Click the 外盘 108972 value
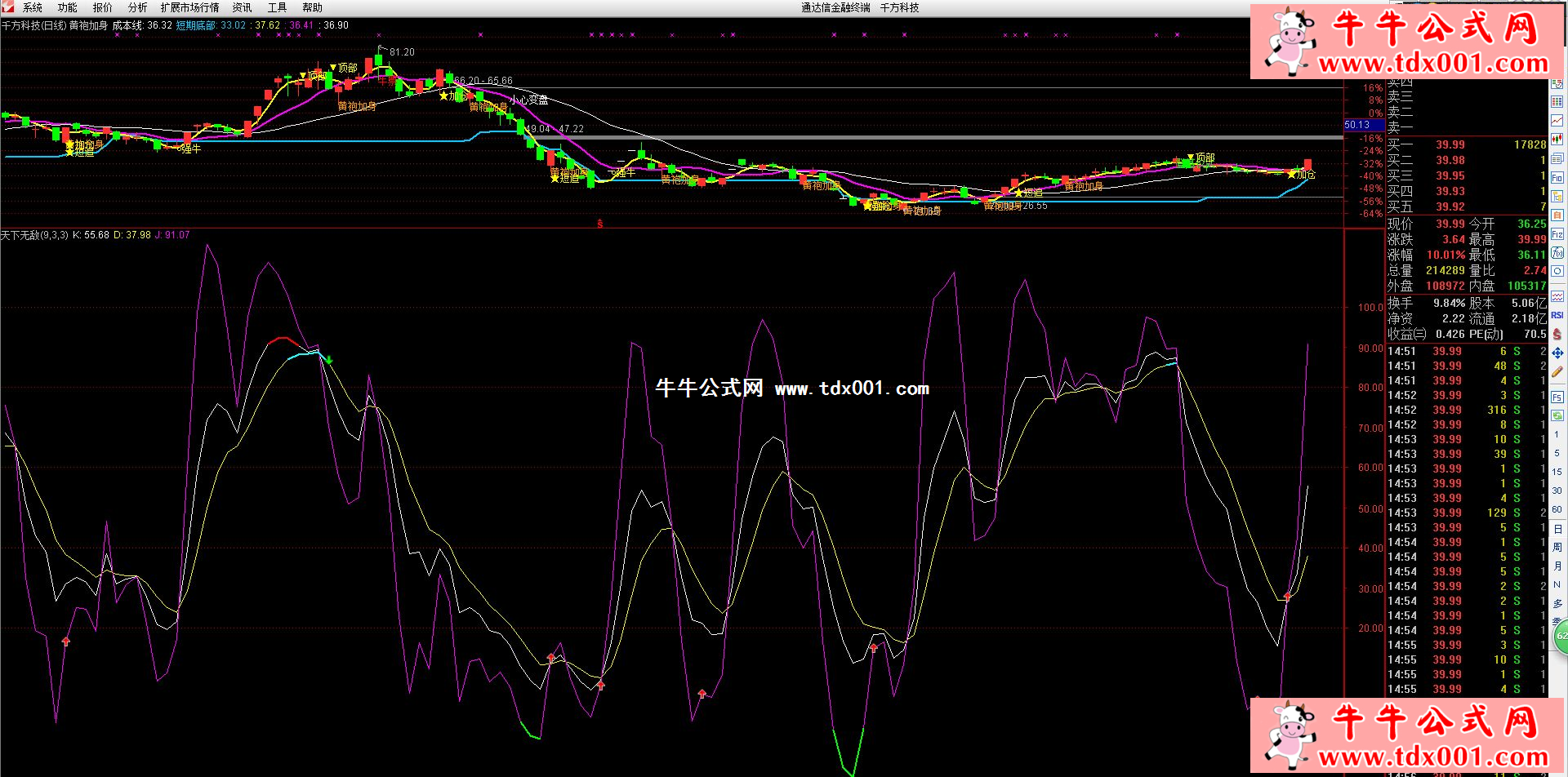The image size is (1568, 777). pos(1445,286)
